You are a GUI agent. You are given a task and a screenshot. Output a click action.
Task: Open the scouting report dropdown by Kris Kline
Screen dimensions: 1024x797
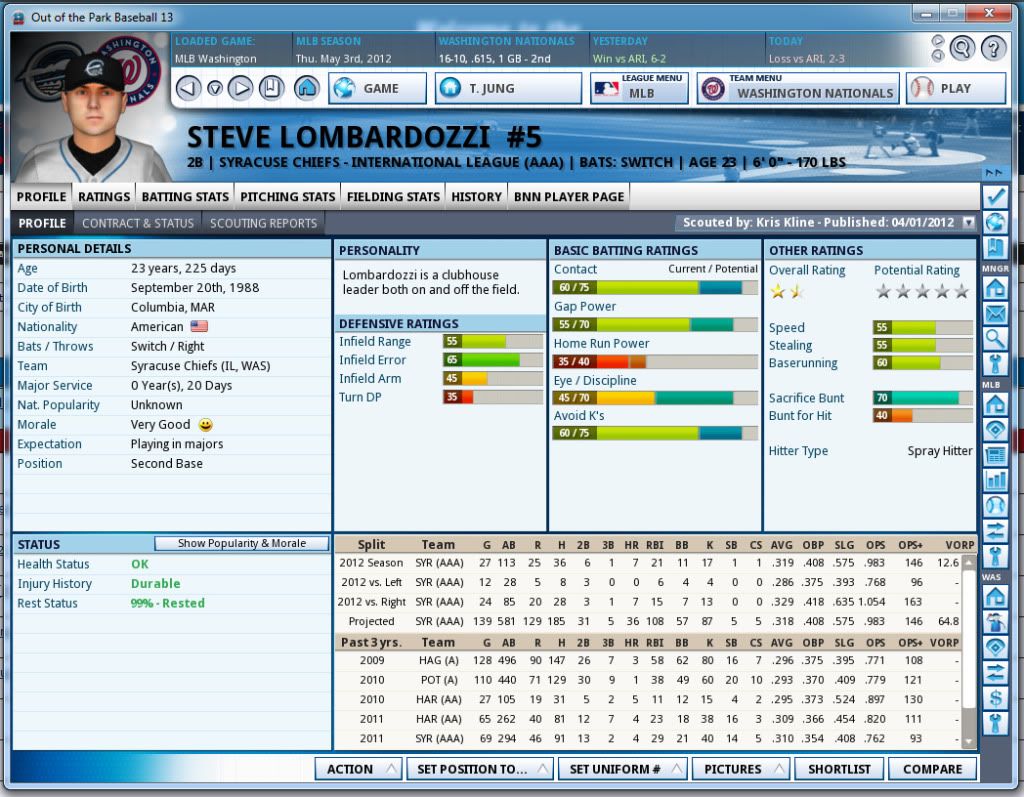pyautogui.click(x=968, y=223)
